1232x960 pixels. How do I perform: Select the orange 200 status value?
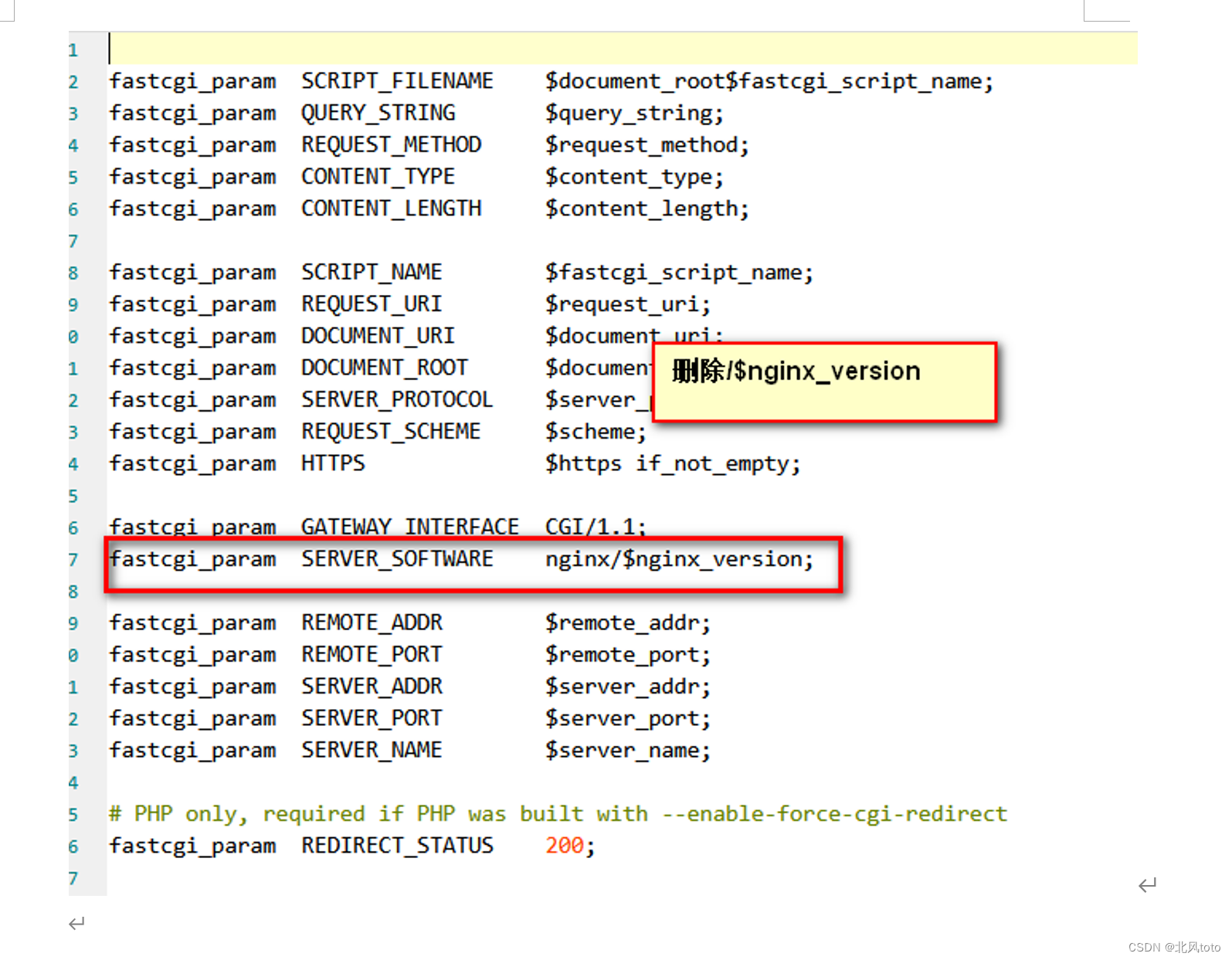pos(565,846)
